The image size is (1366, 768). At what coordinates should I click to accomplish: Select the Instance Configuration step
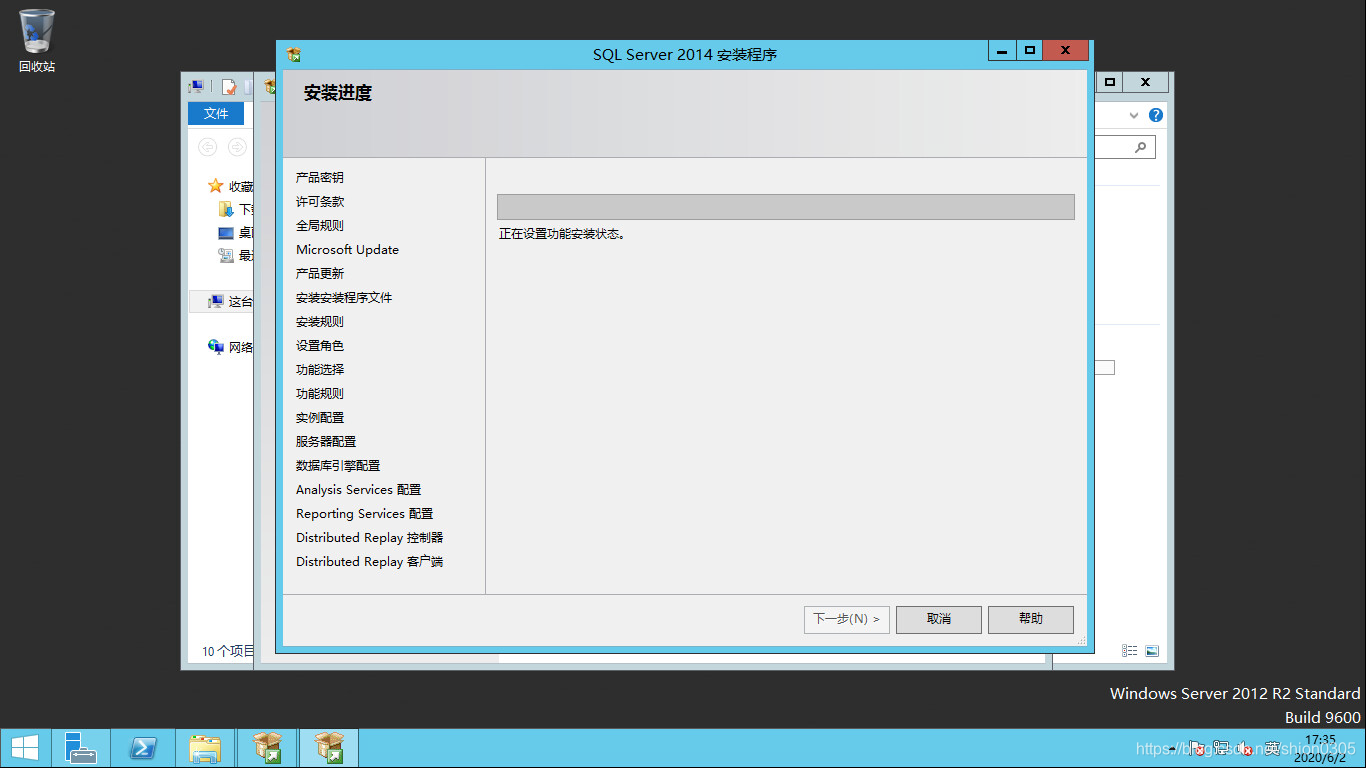tap(320, 417)
